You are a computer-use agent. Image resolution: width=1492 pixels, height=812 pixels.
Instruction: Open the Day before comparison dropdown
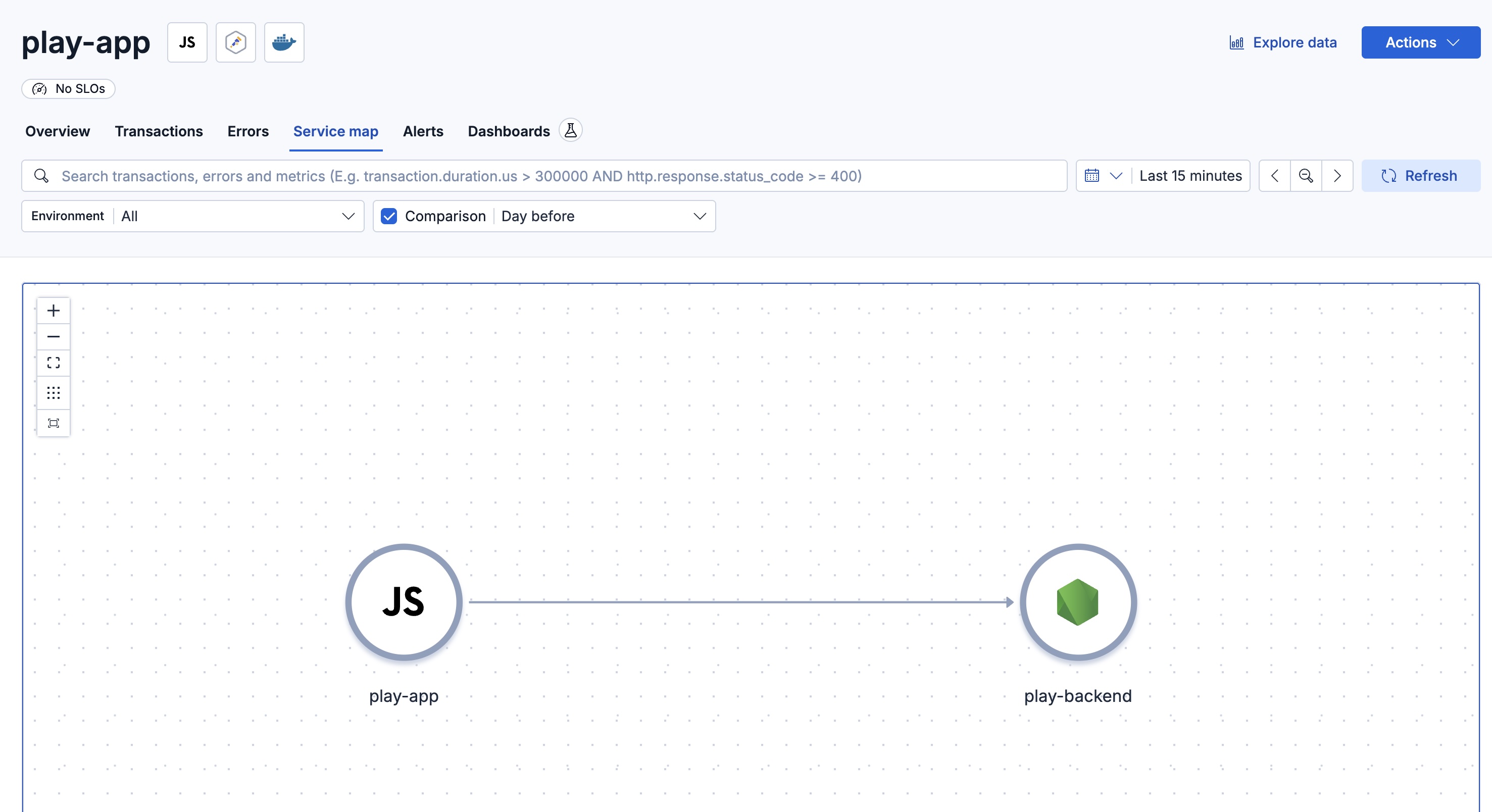(x=604, y=217)
